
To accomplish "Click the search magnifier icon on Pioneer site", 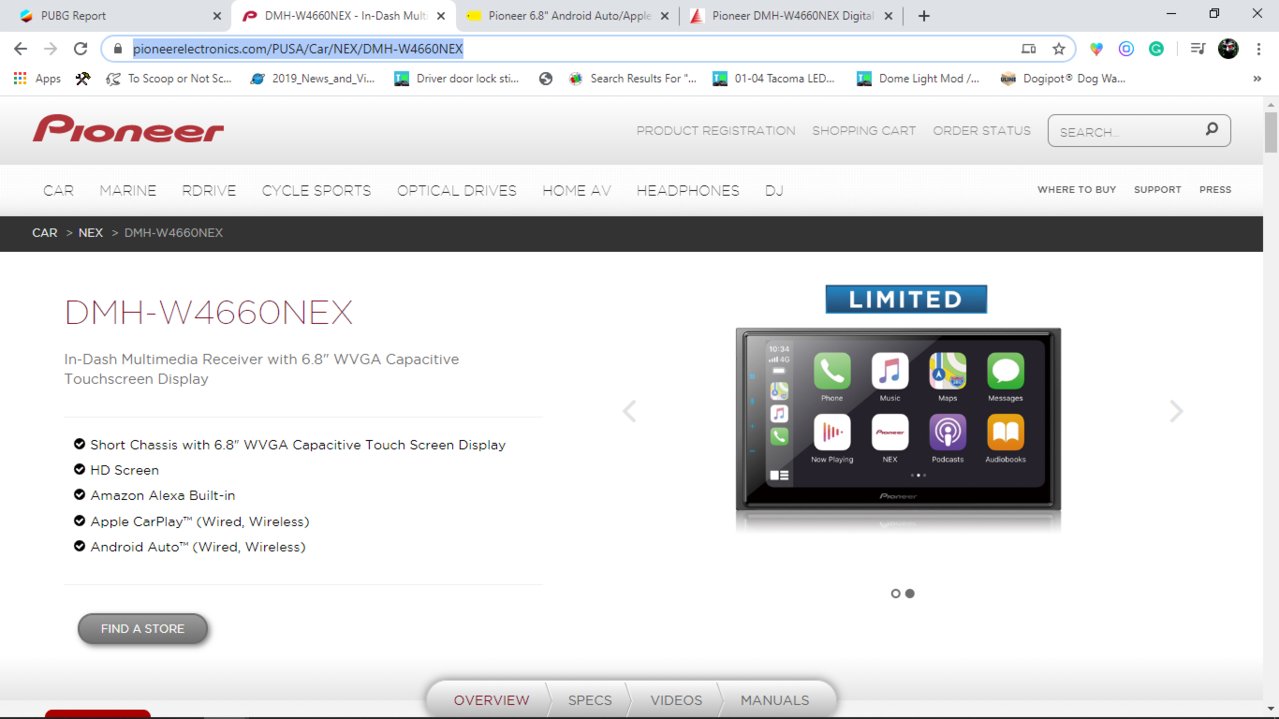I will tap(1211, 129).
